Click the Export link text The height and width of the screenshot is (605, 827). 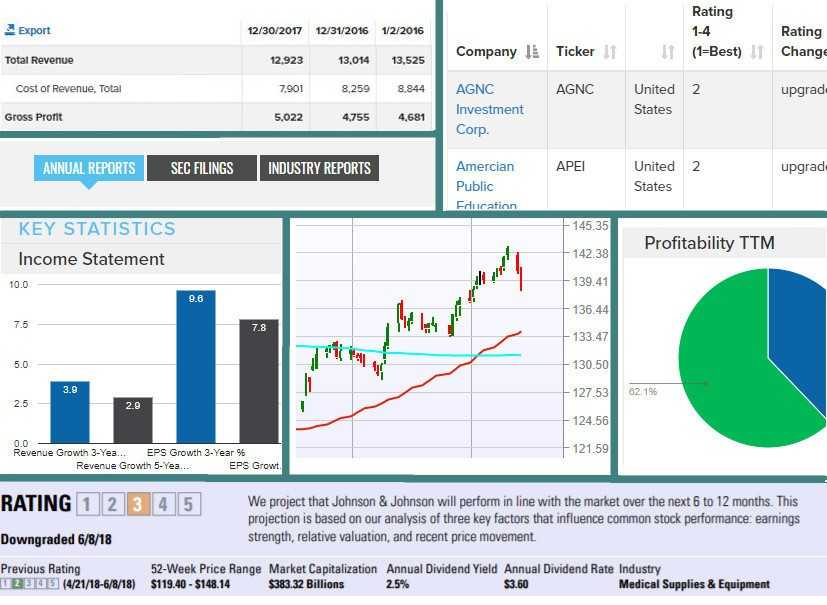34,31
